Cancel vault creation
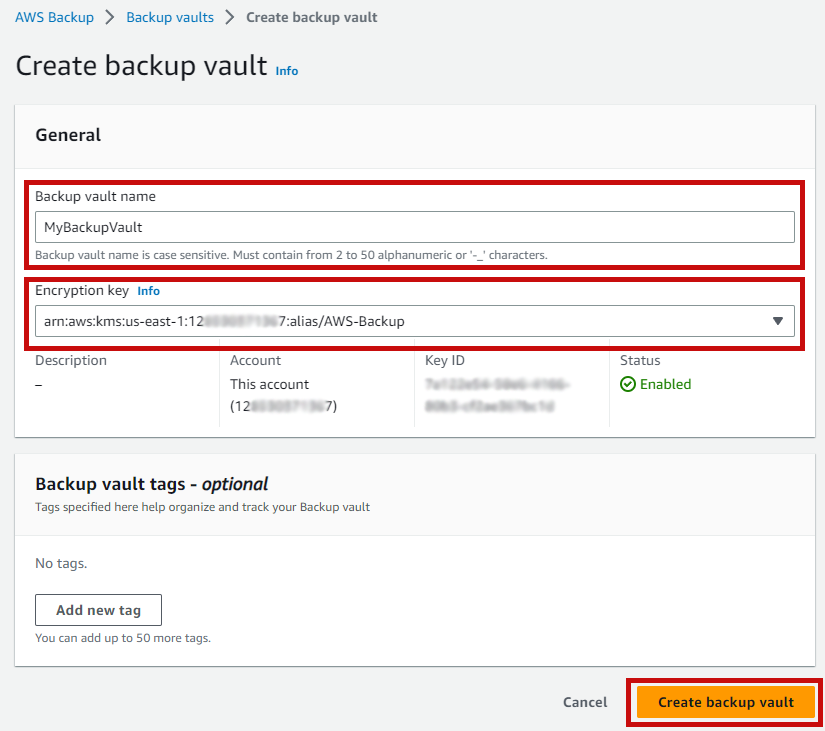This screenshot has width=825, height=731. coord(585,702)
